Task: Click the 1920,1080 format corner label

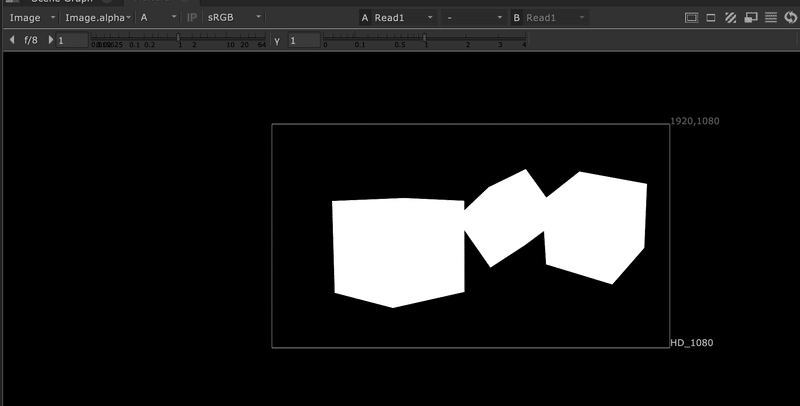Action: click(x=694, y=121)
